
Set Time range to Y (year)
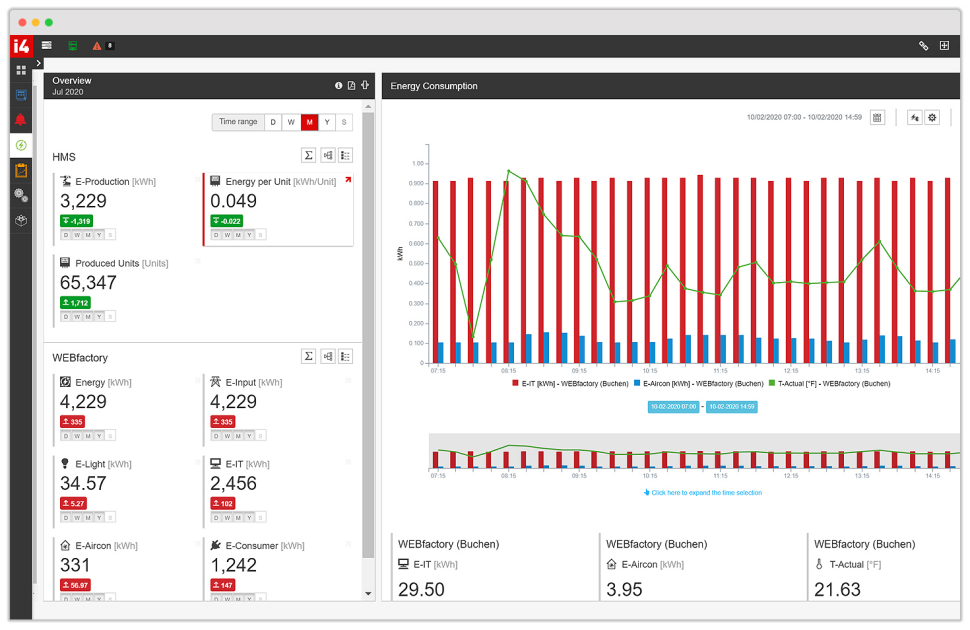point(327,122)
